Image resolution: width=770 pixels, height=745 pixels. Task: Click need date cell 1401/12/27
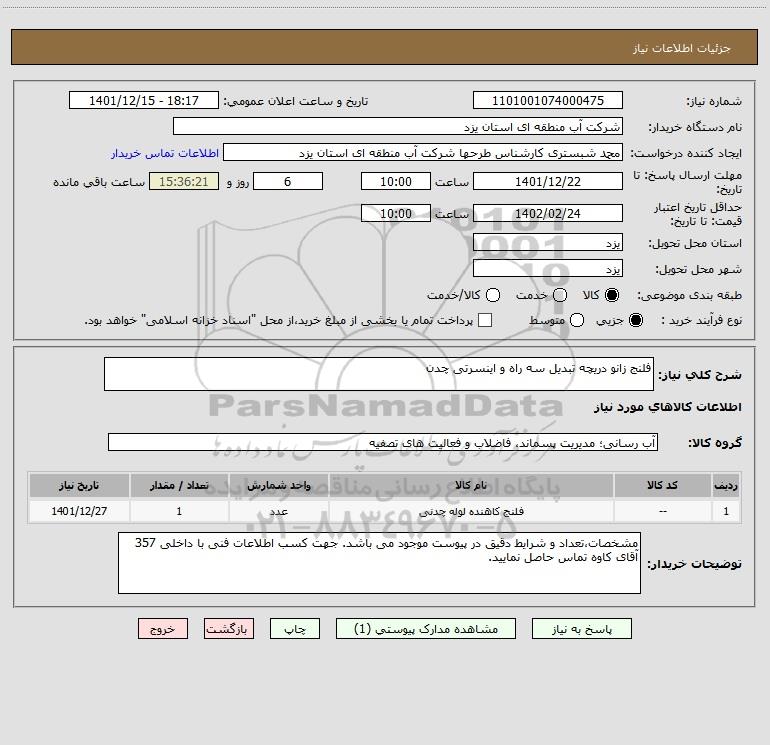79,511
